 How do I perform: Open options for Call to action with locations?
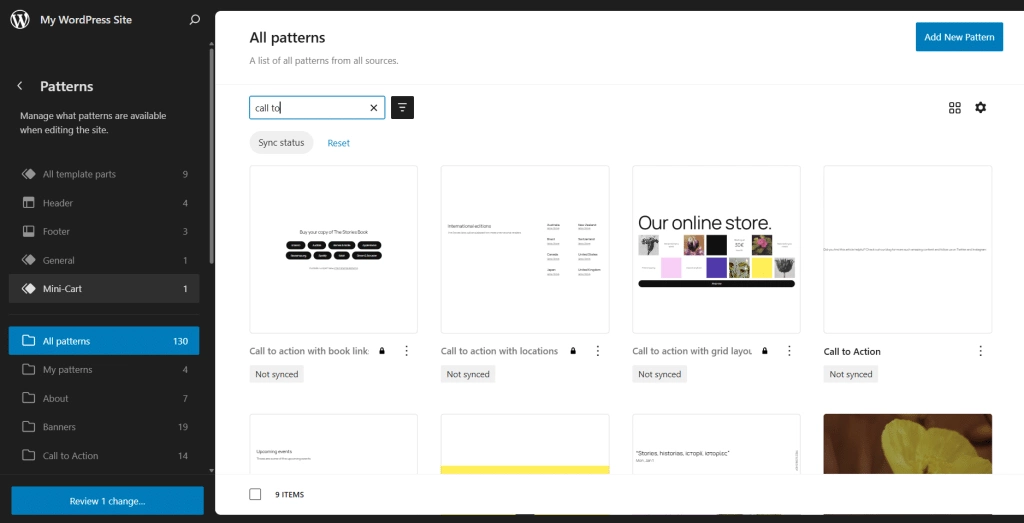click(x=598, y=351)
